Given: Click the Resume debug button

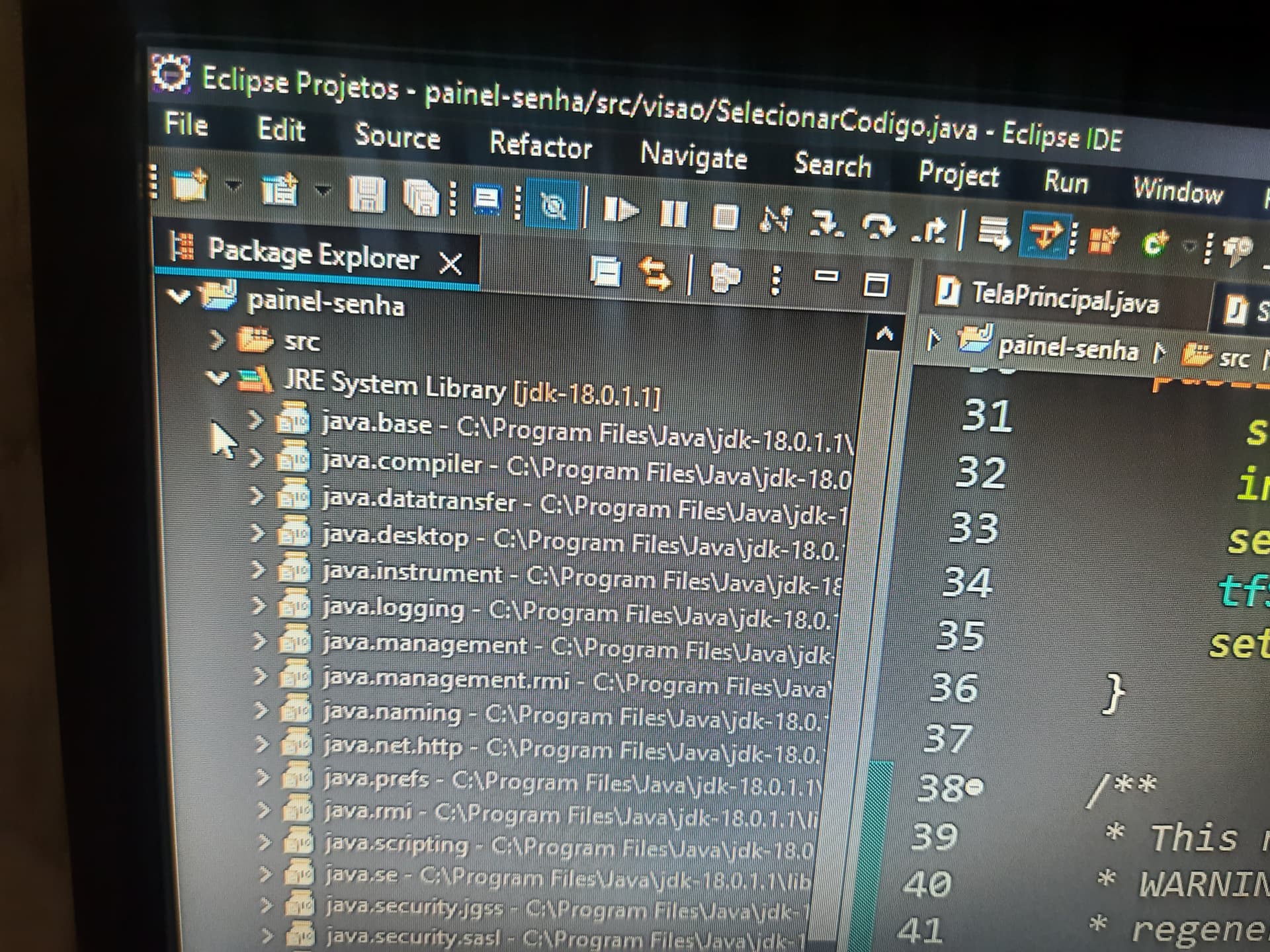Looking at the screenshot, I should coord(620,210).
